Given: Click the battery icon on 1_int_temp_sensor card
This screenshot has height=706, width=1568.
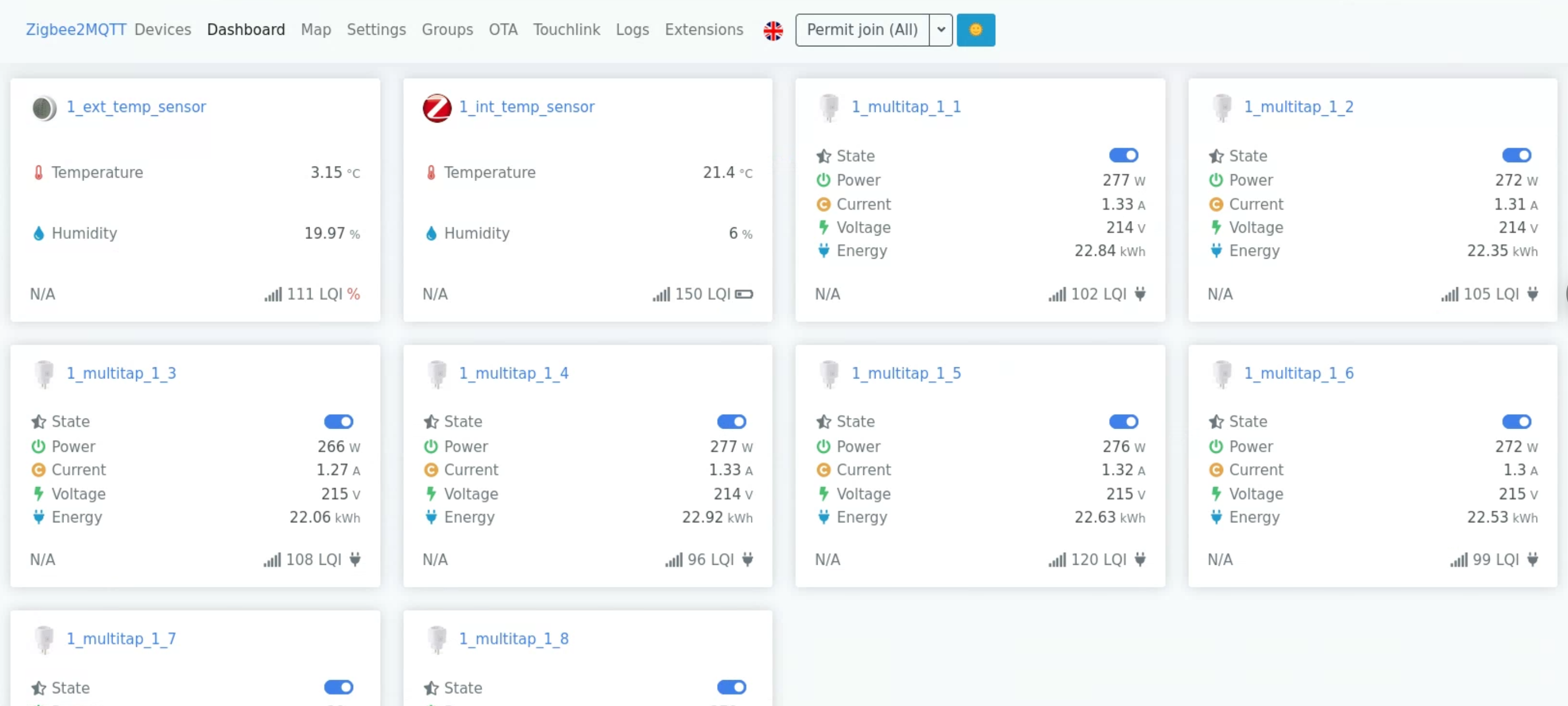Looking at the screenshot, I should tap(744, 295).
